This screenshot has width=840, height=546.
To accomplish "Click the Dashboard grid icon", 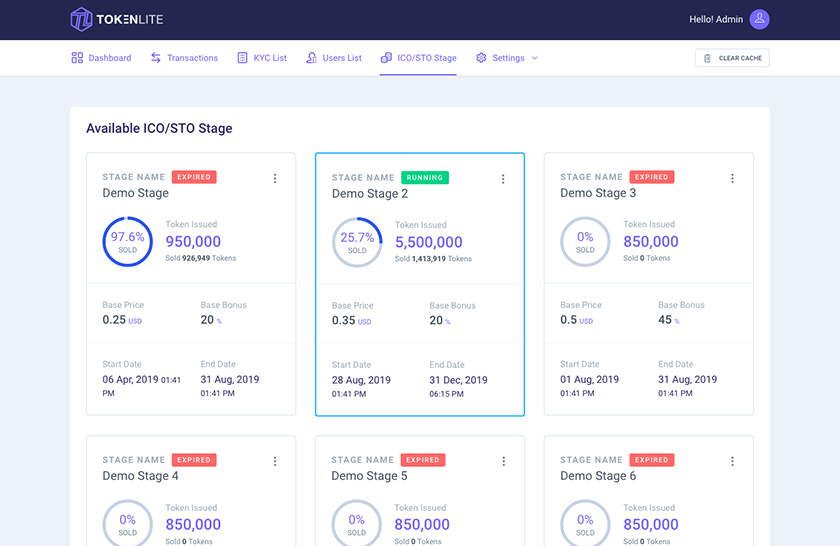I will pos(77,58).
